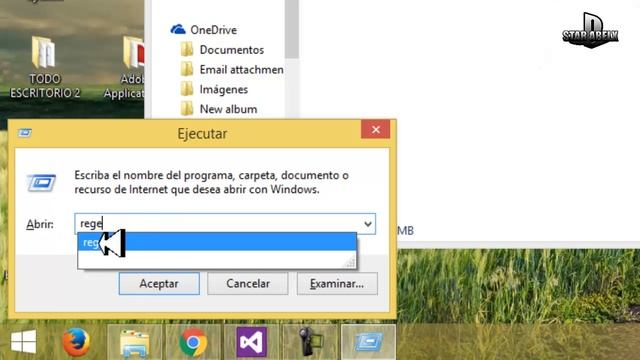Viewport: 640px width, 360px height.
Task: Open File Explorer from the taskbar
Action: click(x=135, y=342)
